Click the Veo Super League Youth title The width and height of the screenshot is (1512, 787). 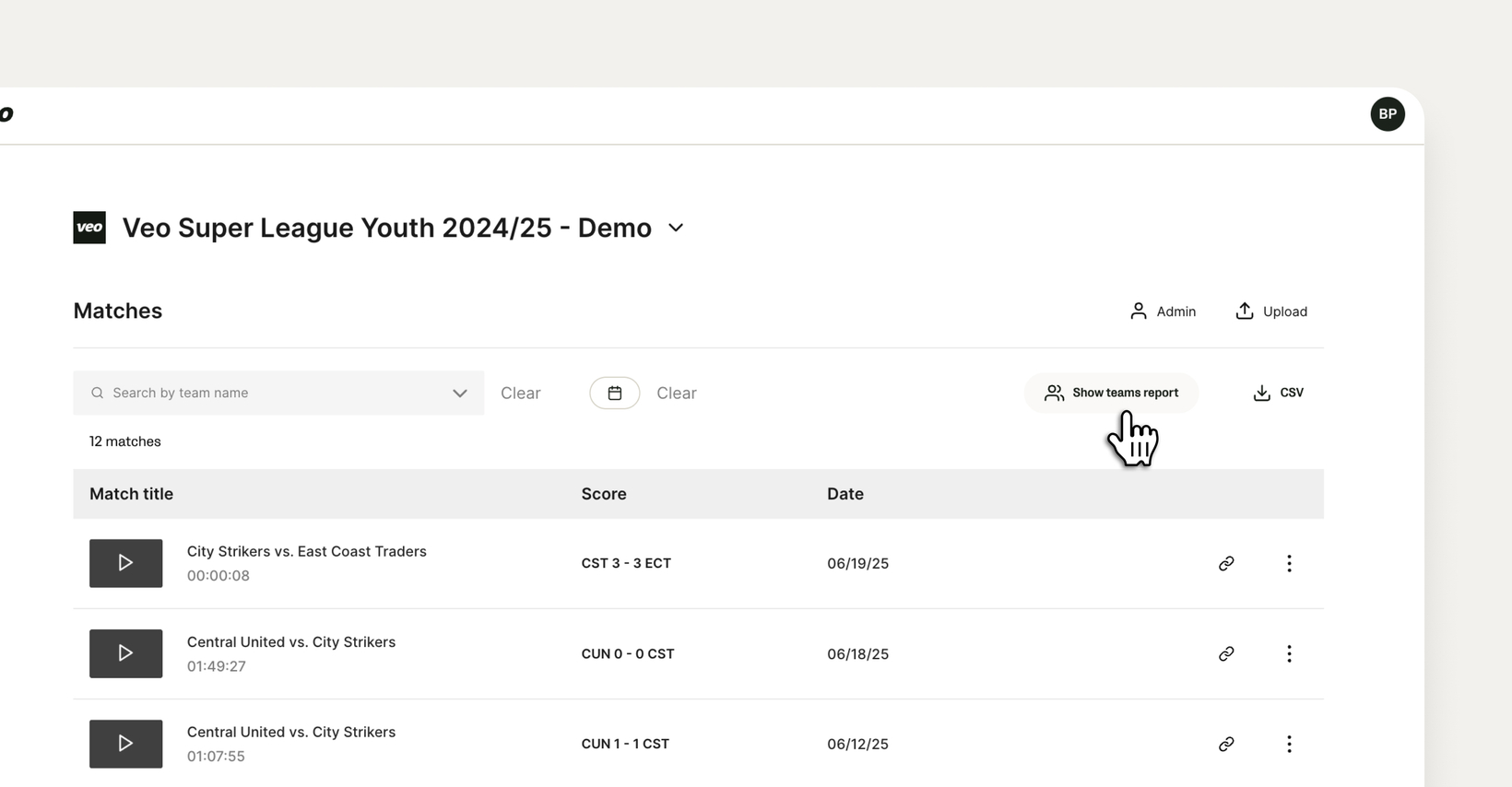387,228
